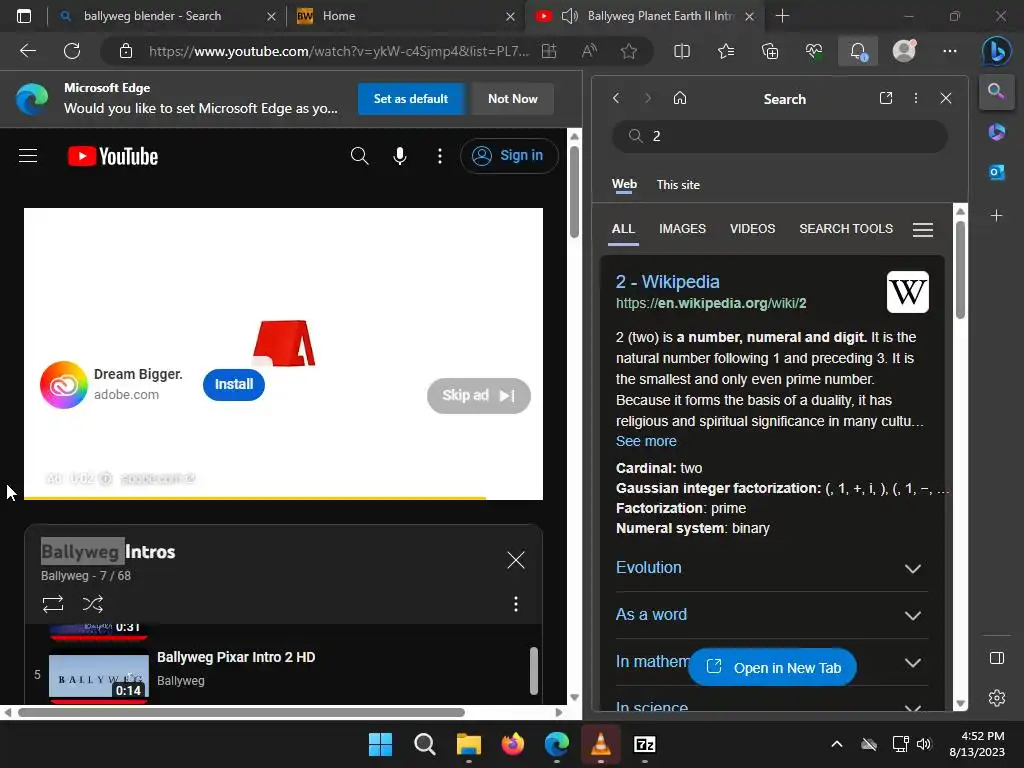The image size is (1024, 768).
Task: Toggle split screen icon in toolbar
Action: pos(682,51)
